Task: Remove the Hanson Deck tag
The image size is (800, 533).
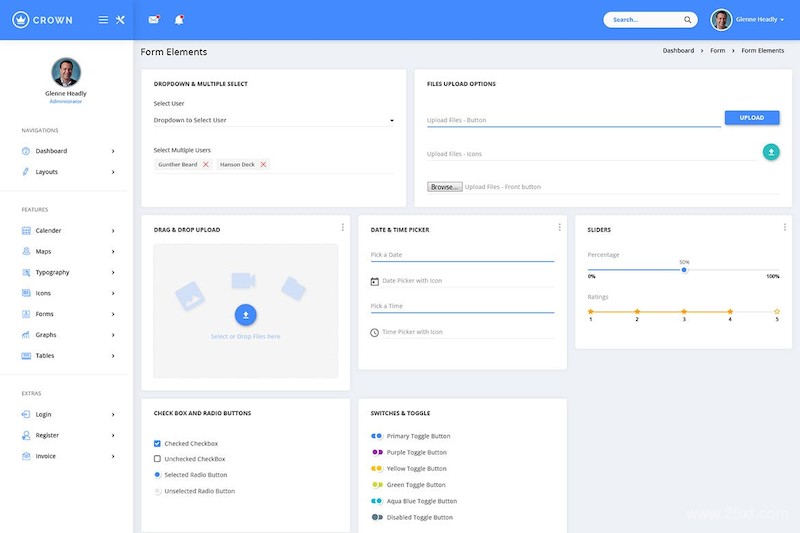Action: (263, 165)
